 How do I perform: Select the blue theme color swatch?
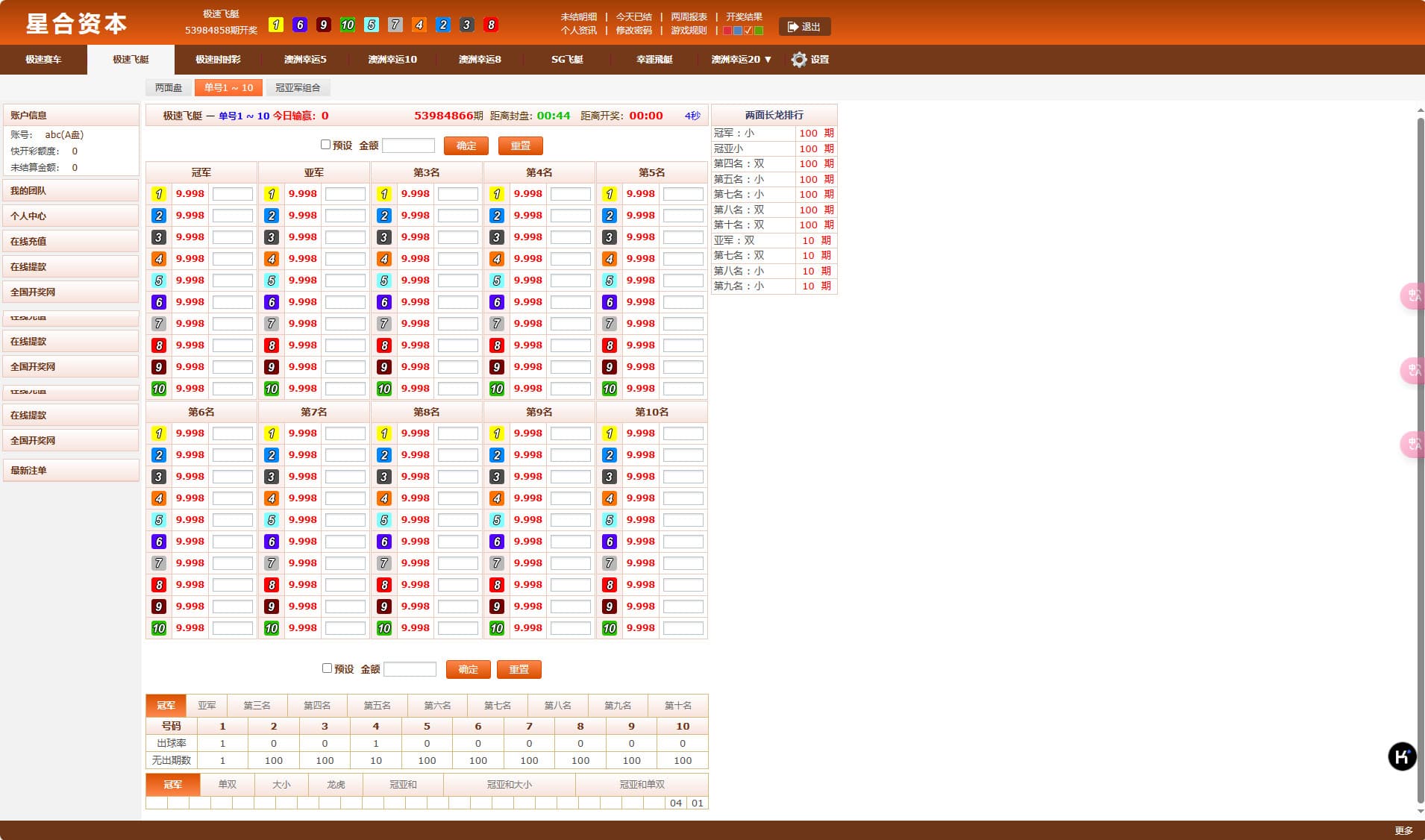(738, 31)
